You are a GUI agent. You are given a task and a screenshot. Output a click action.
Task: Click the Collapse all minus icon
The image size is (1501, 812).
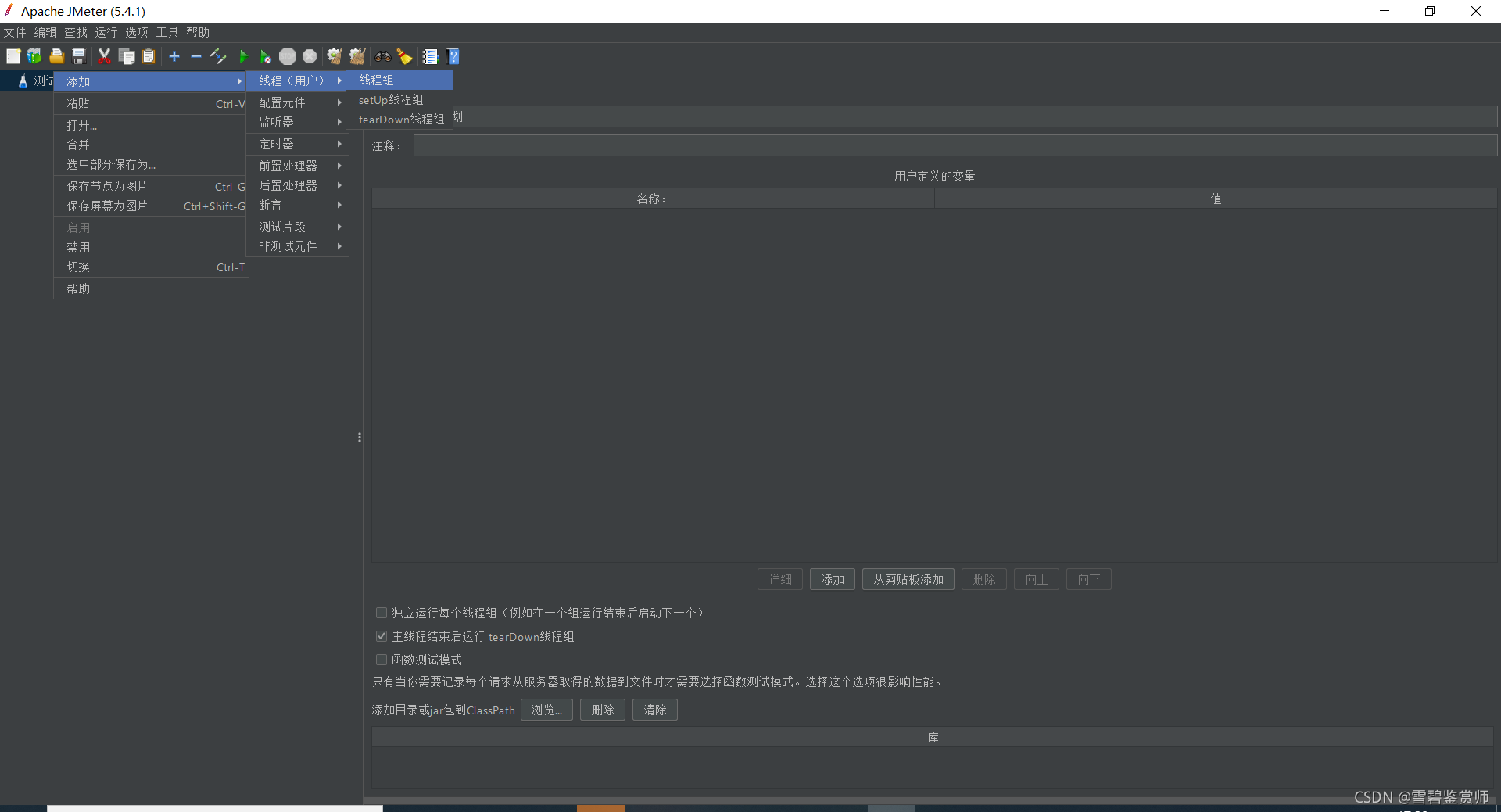196,56
